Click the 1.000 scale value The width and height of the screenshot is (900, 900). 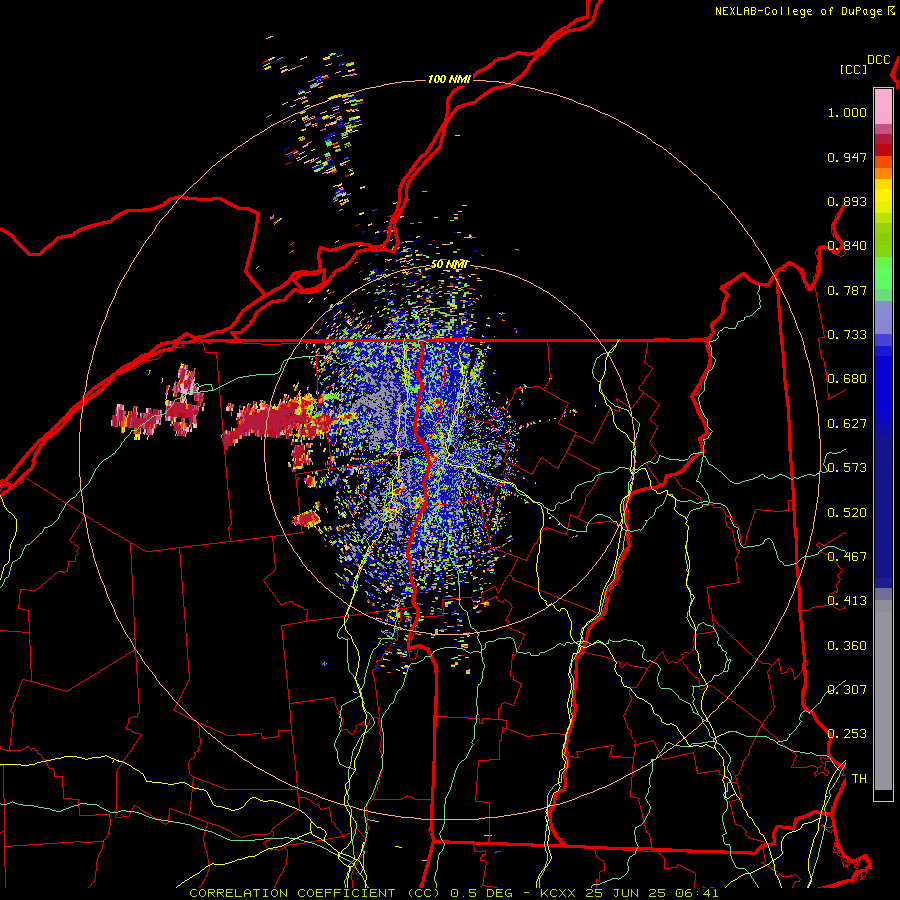coord(847,112)
